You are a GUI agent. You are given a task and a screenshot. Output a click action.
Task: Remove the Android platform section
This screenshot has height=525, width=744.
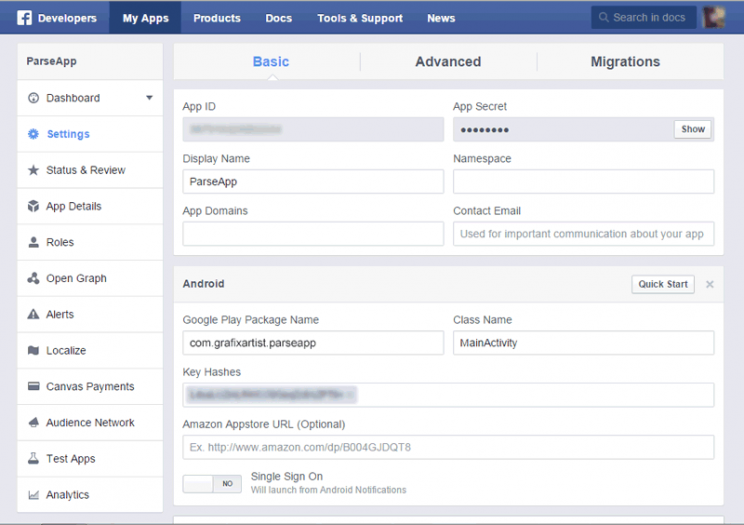point(709,284)
